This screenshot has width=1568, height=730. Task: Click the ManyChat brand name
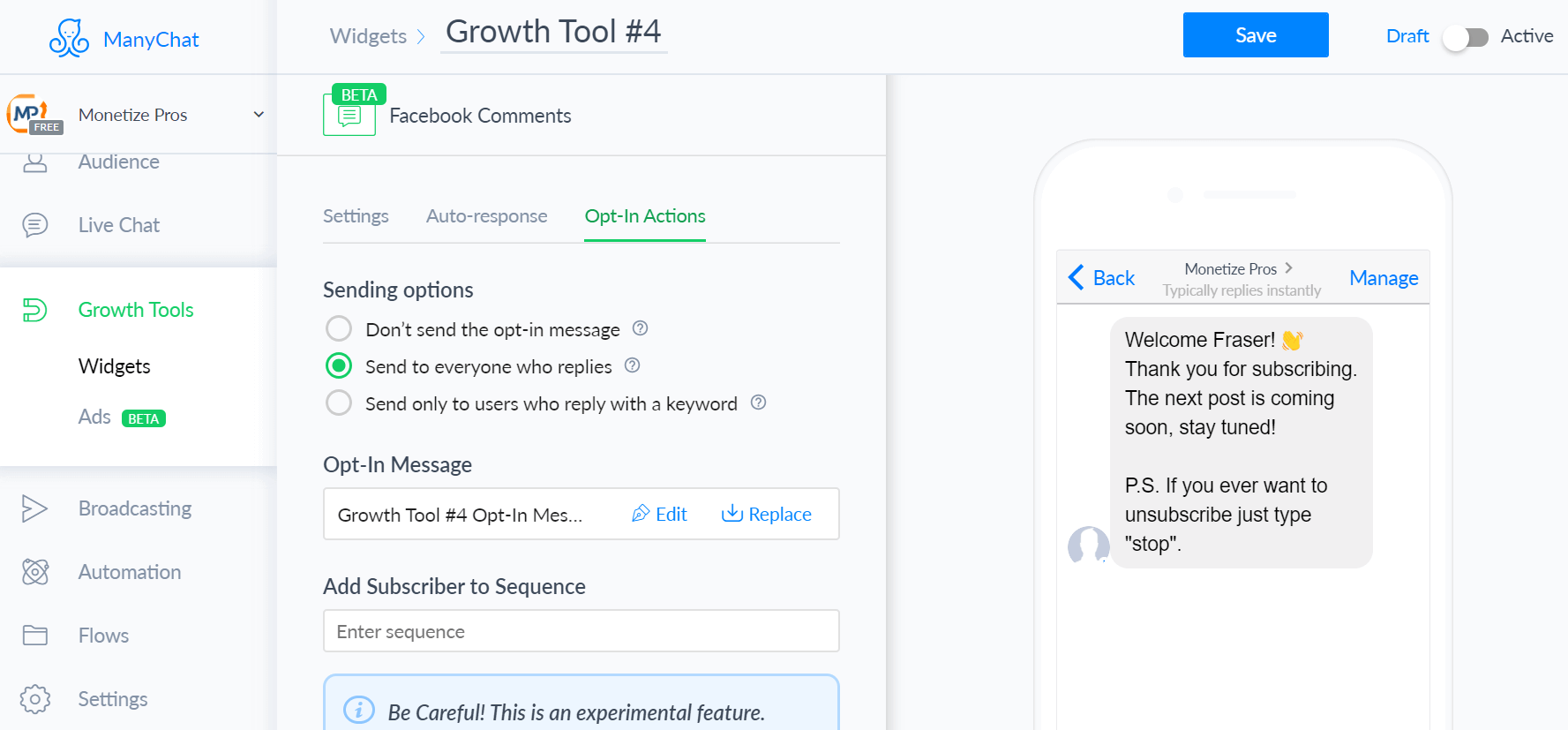[x=151, y=40]
